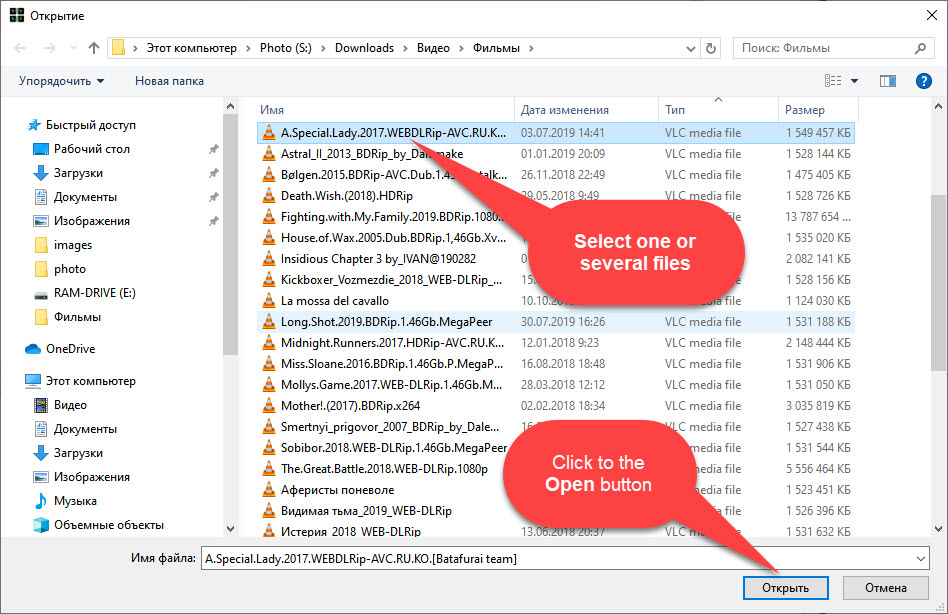Open Быстрый доступ in navigation pane
Viewport: 948px width, 614px height.
(x=91, y=125)
